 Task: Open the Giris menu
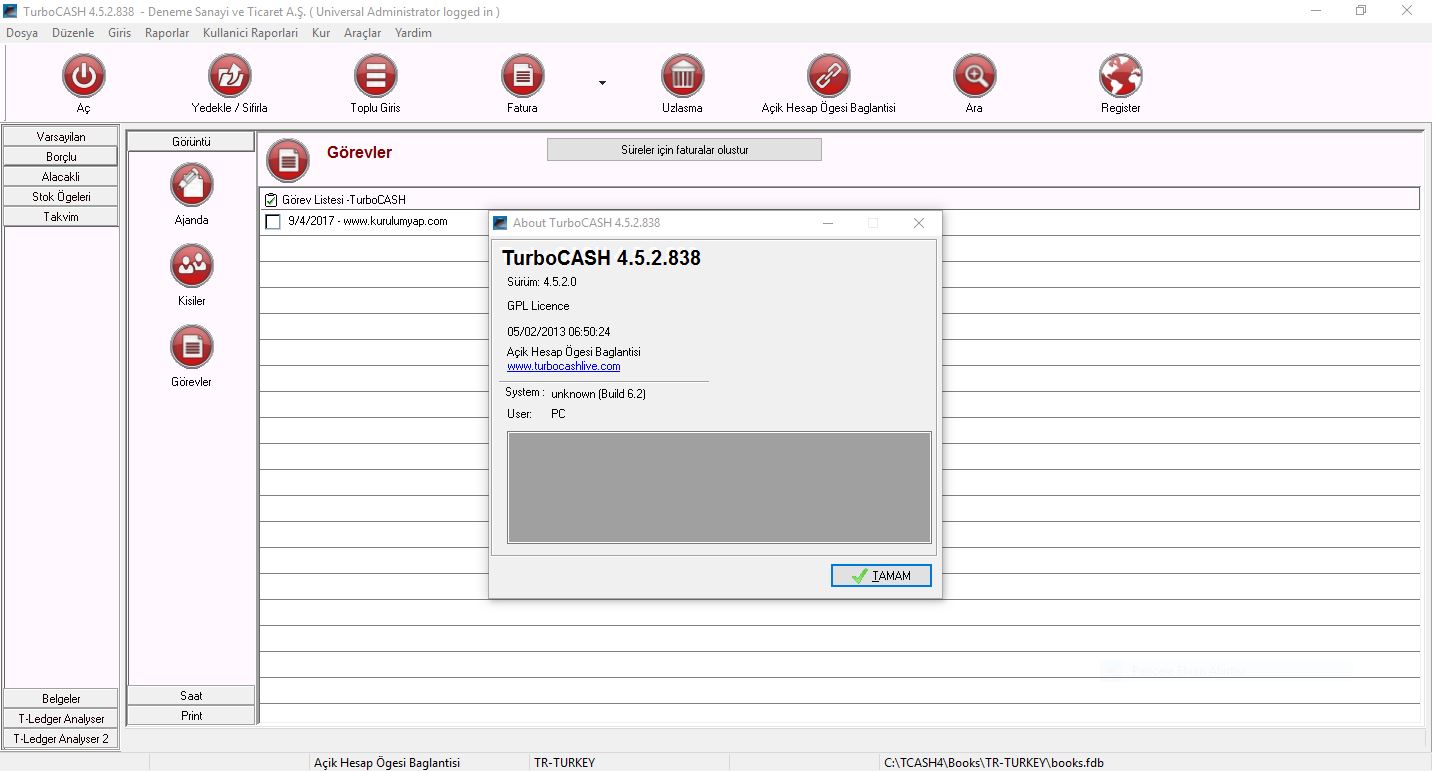(x=120, y=33)
